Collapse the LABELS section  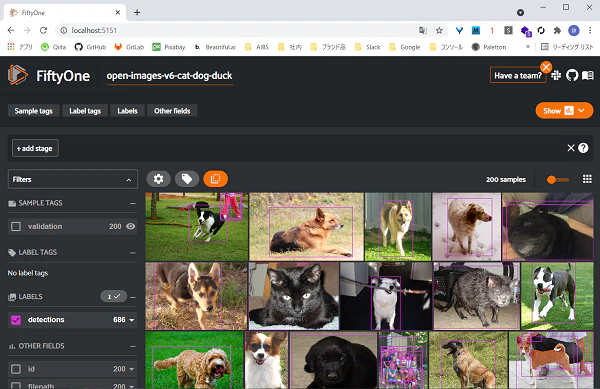133,297
